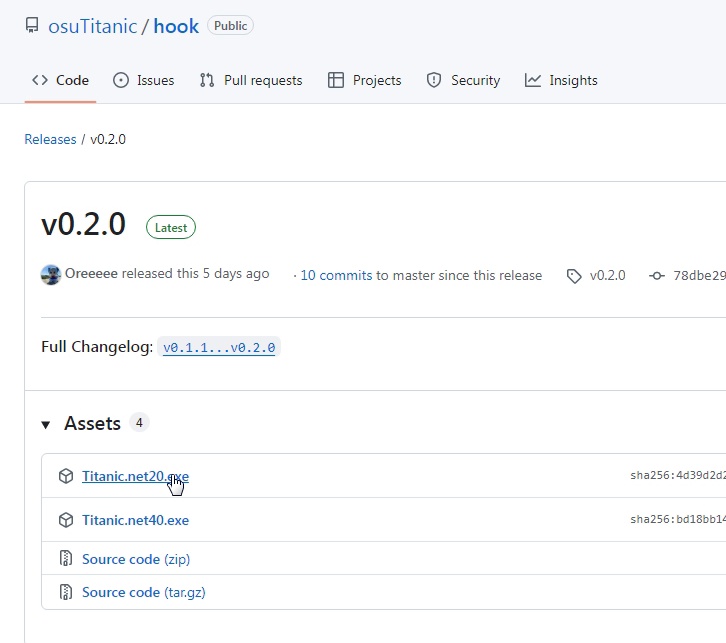Click the package icon for Titanic.net20.exe
This screenshot has width=726, height=643.
pos(66,476)
